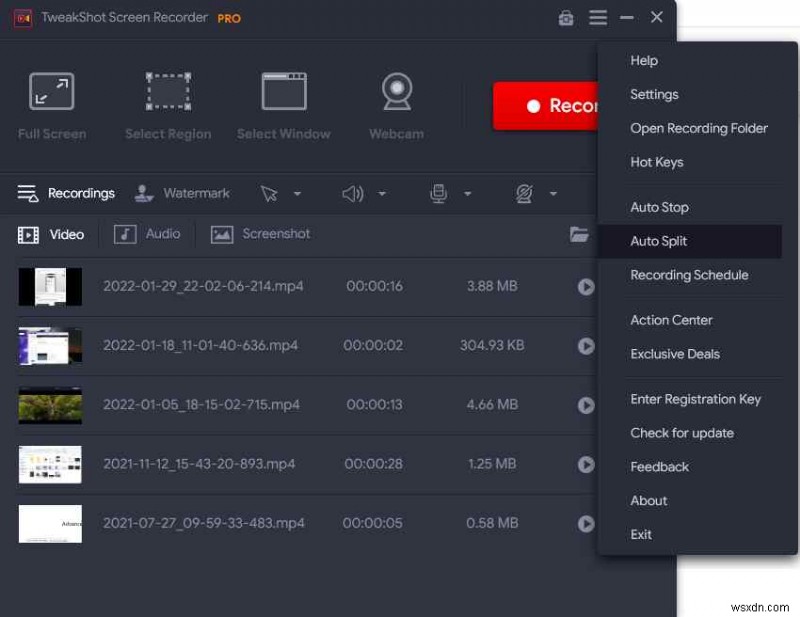Open thumbnail of 2021-07-27_09-59-33-483.mp4
The image size is (800, 617).
tap(50, 524)
